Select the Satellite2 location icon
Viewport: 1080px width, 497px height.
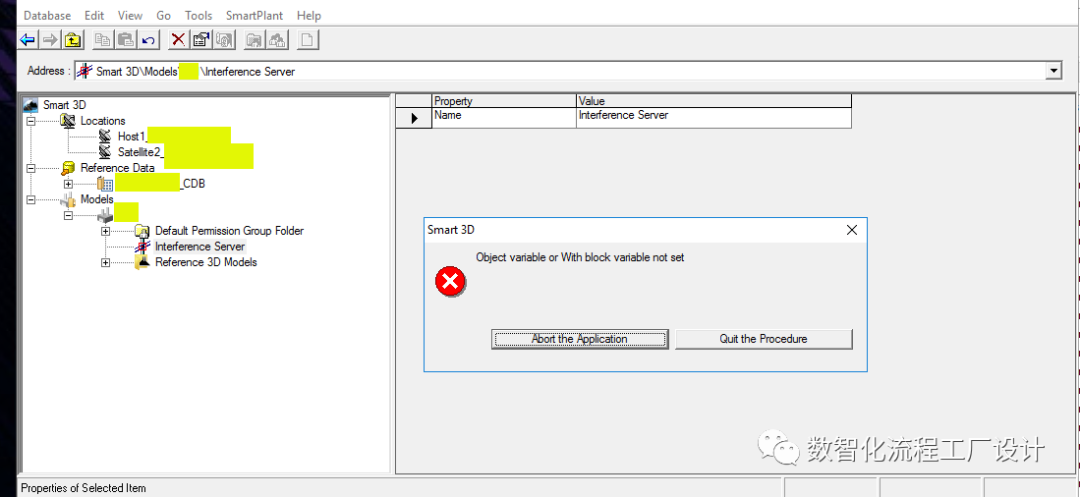(x=105, y=151)
